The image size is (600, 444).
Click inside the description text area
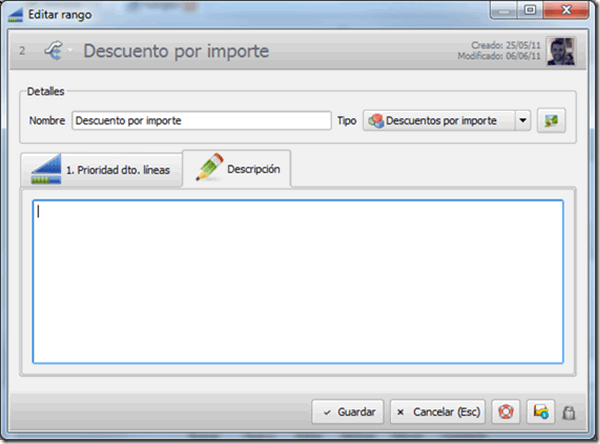pyautogui.click(x=298, y=282)
